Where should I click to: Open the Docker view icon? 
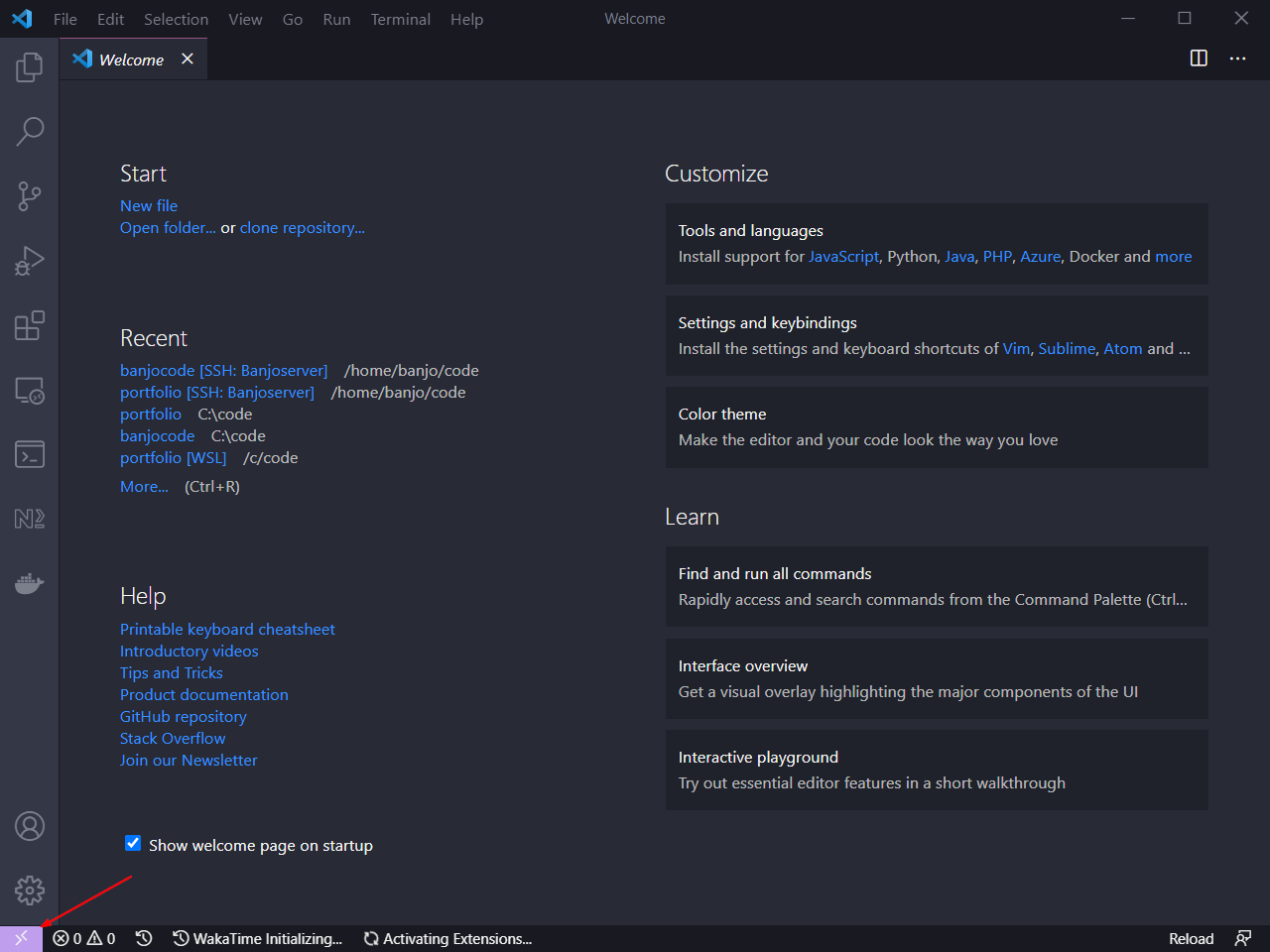tap(30, 583)
